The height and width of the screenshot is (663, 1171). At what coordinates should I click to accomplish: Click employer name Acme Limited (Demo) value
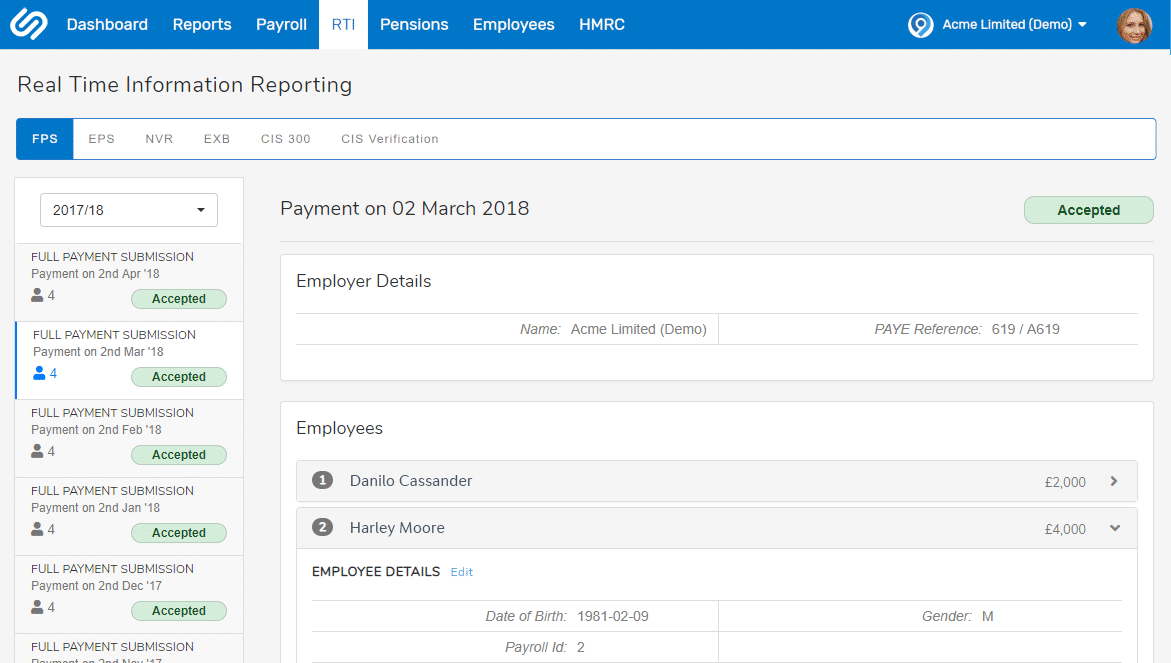(639, 329)
